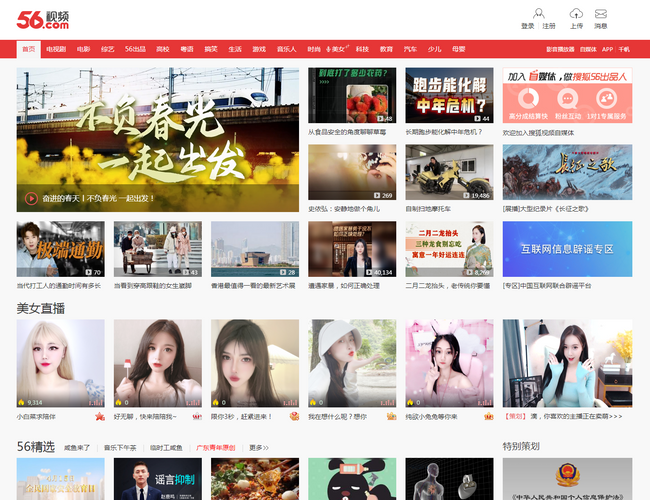
Task: Expand the 更多>> filter in 56精选
Action: click(259, 448)
